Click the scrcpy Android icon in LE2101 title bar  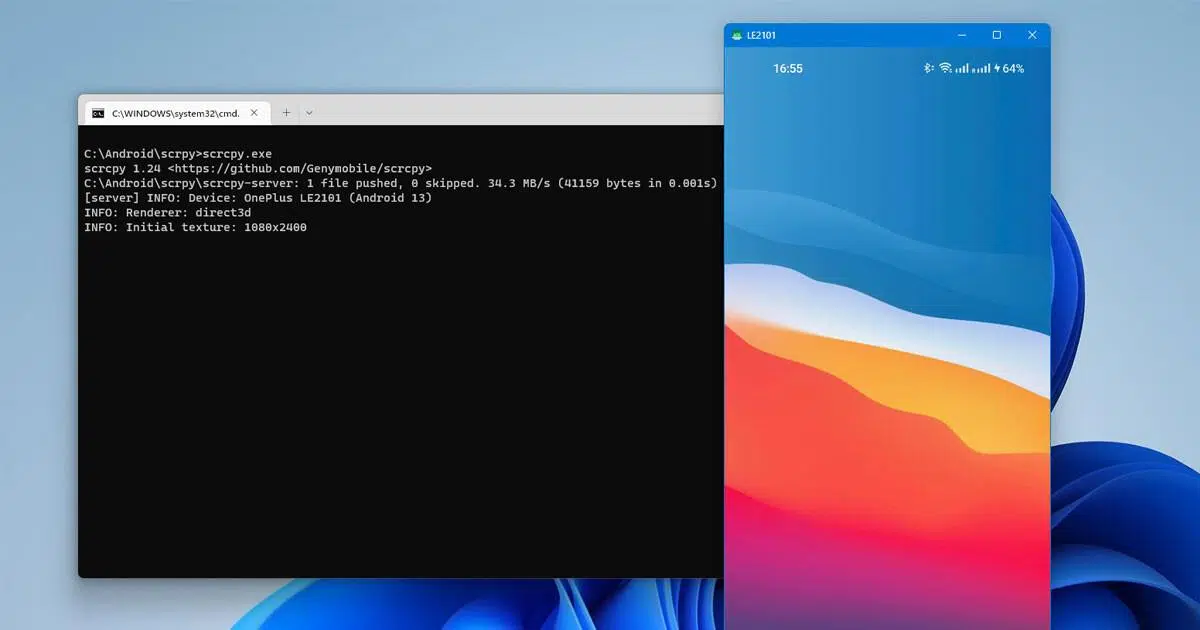click(x=737, y=35)
